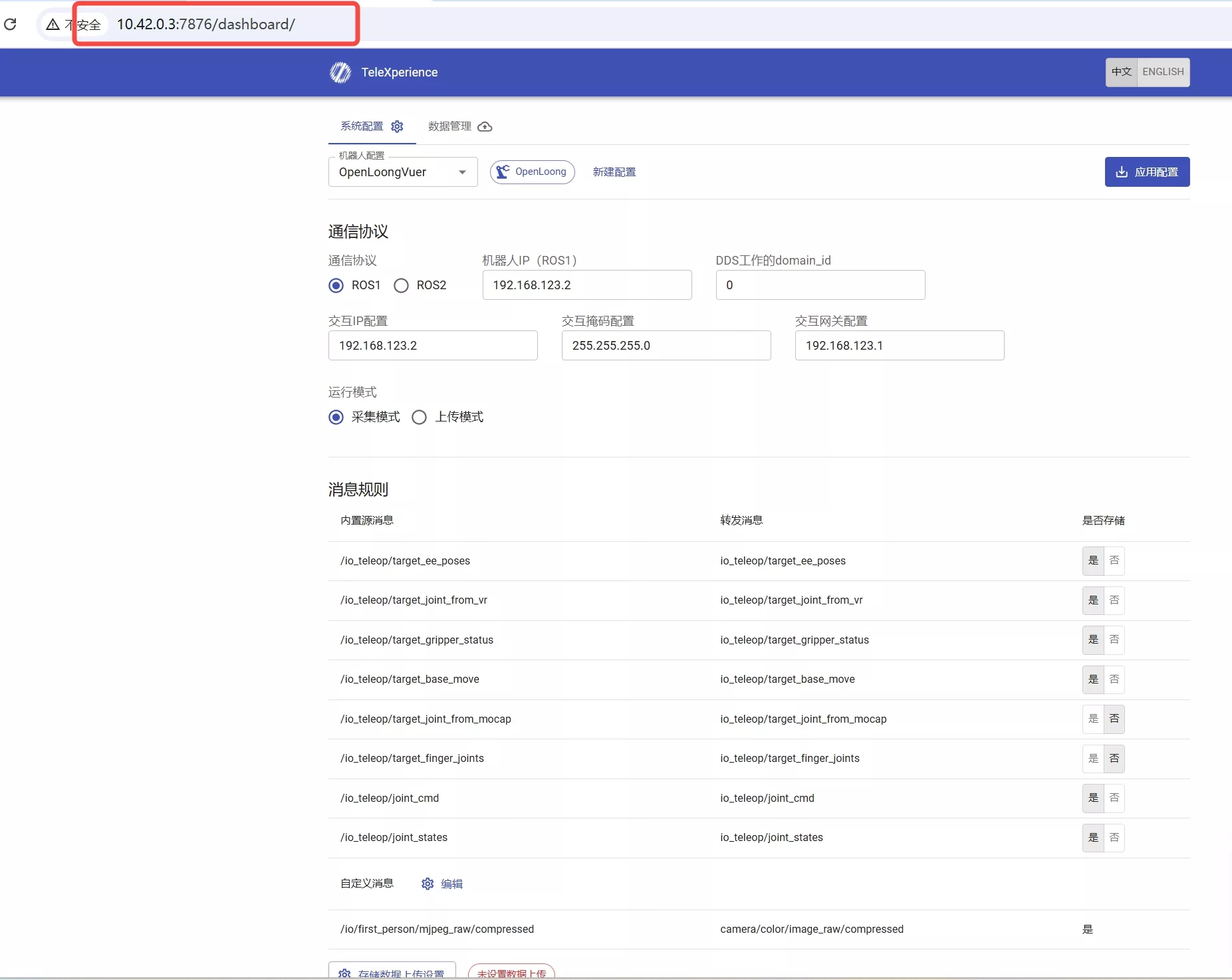The width and height of the screenshot is (1232, 980).
Task: Set joint_states storage to 否
Action: [x=1114, y=838]
